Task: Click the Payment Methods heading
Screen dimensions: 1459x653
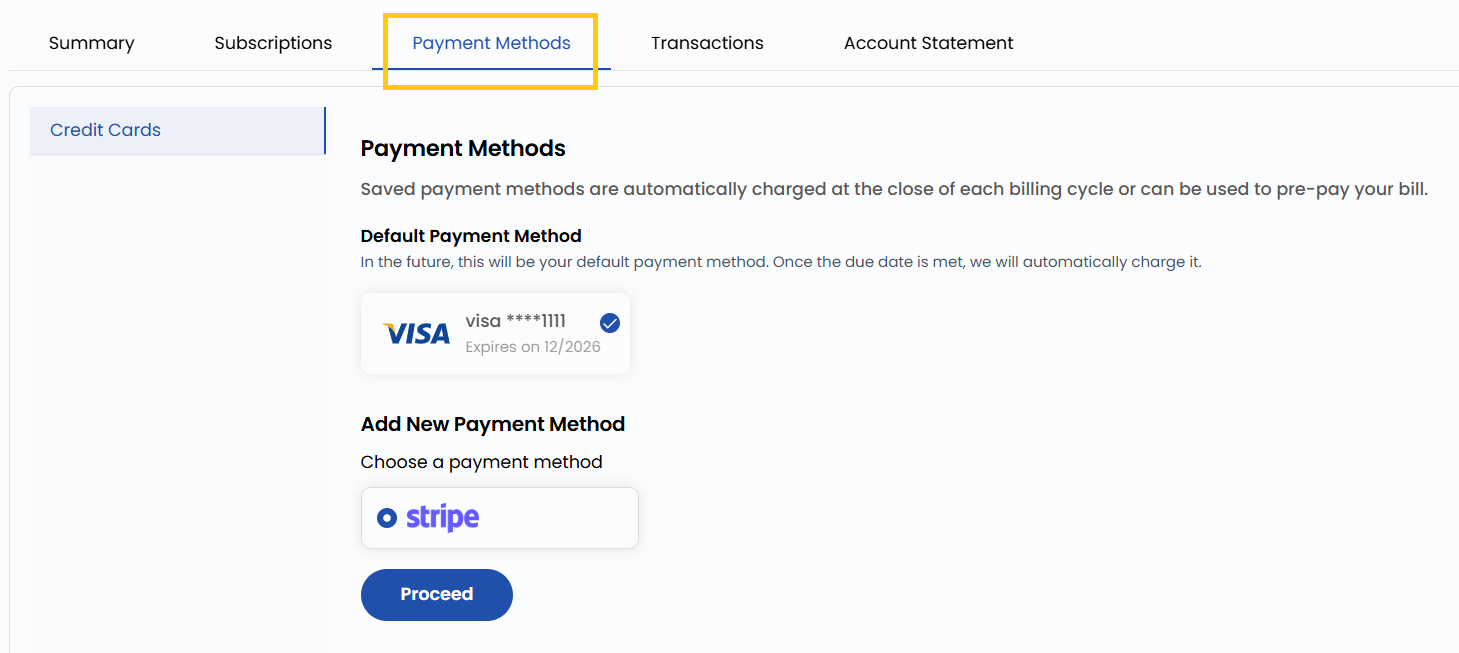Action: coord(463,148)
